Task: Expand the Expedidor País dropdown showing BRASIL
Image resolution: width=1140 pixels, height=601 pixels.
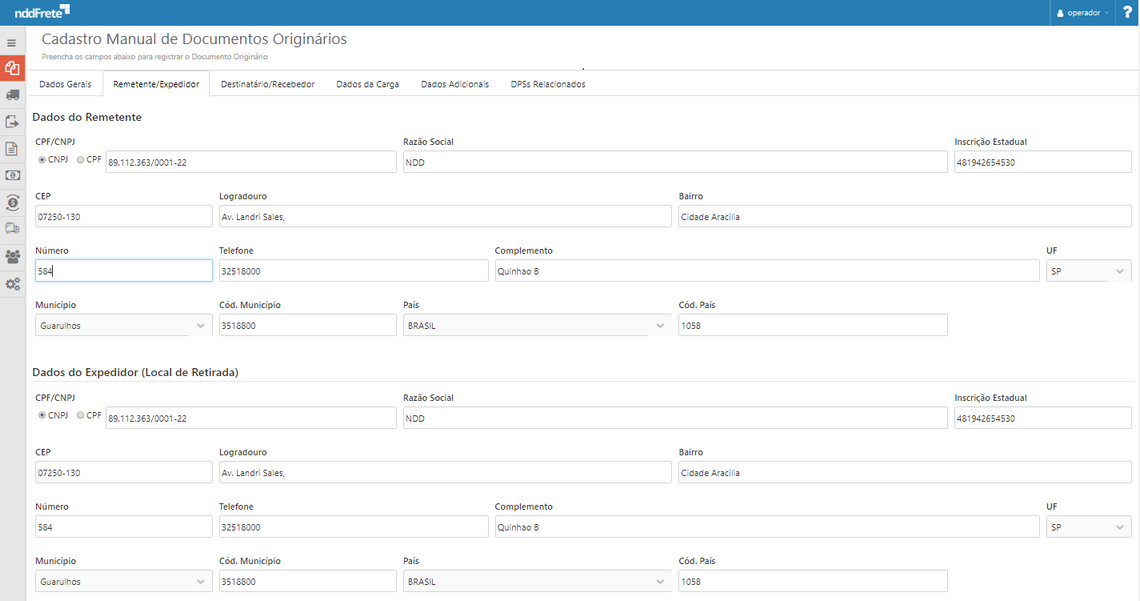Action: point(537,581)
